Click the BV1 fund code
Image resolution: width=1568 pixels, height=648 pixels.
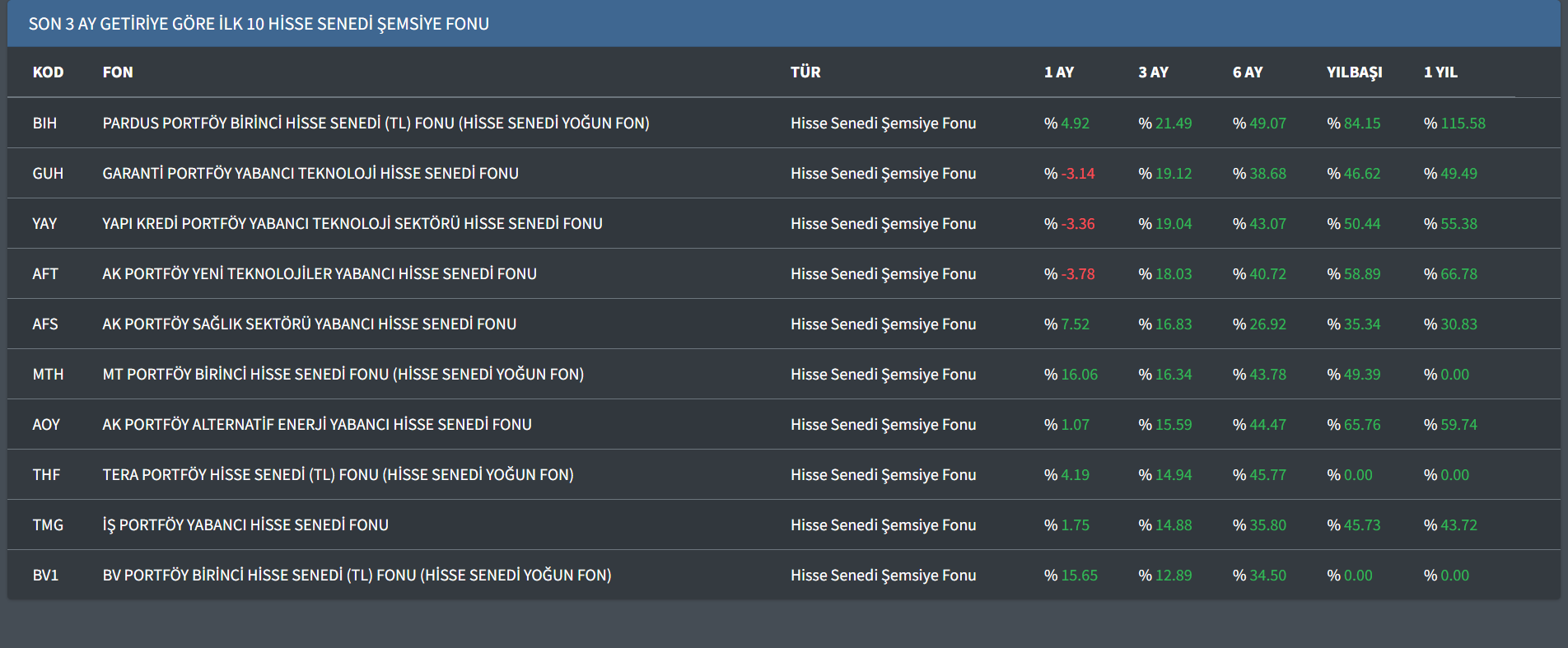[x=45, y=576]
